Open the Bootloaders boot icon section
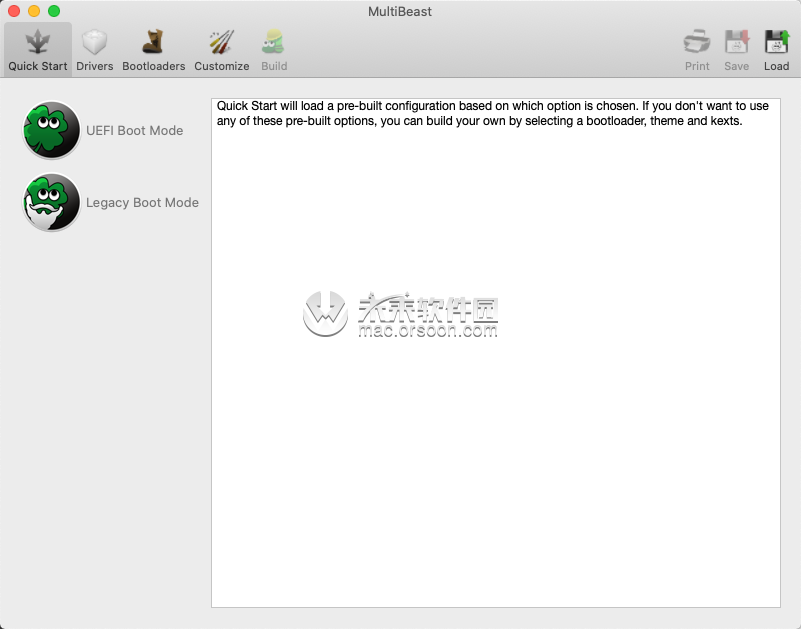The width and height of the screenshot is (801, 629). click(153, 50)
